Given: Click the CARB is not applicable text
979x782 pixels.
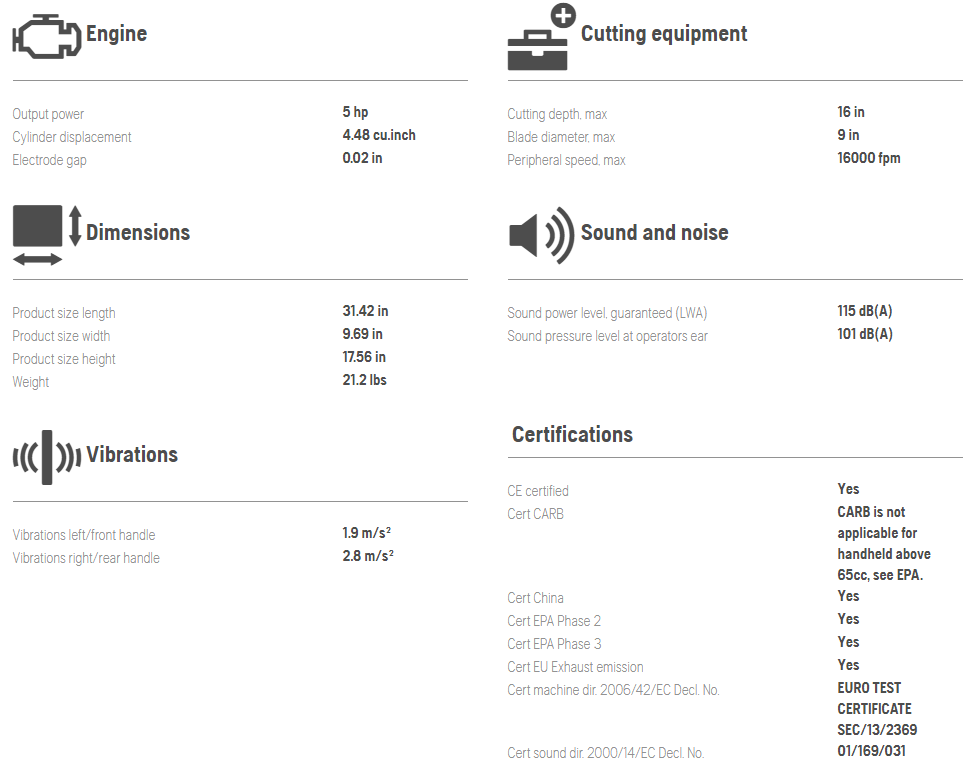Looking at the screenshot, I should [x=883, y=544].
